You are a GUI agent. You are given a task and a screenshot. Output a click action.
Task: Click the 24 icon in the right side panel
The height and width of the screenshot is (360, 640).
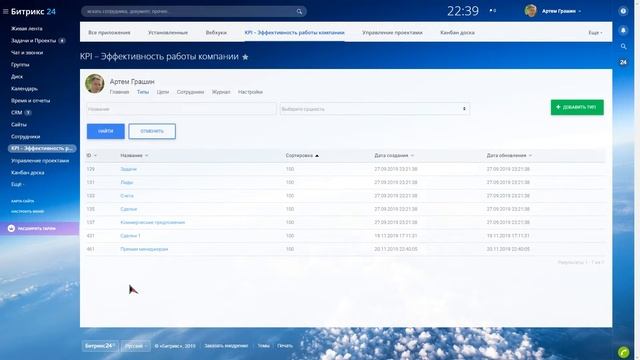[x=623, y=62]
